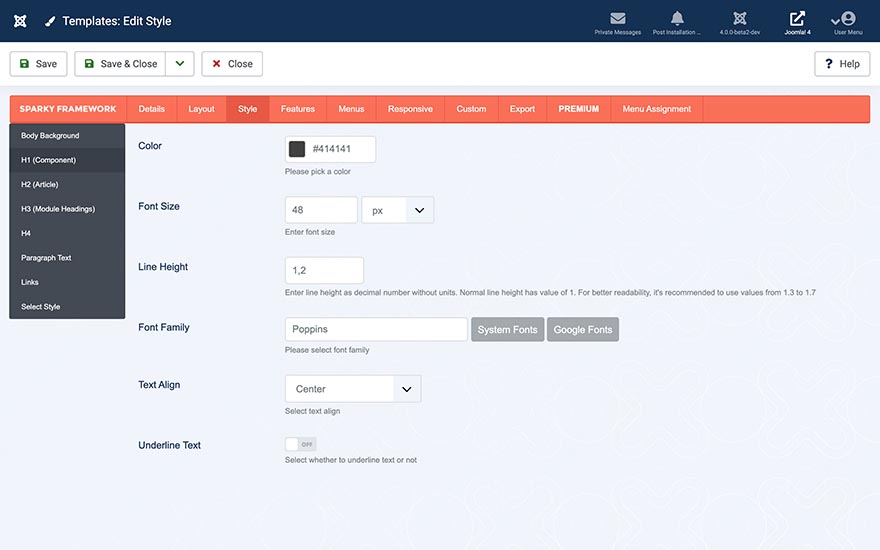Switch to the Menu Assignment tab
Screen dimensions: 880x550
pyautogui.click(x=656, y=109)
